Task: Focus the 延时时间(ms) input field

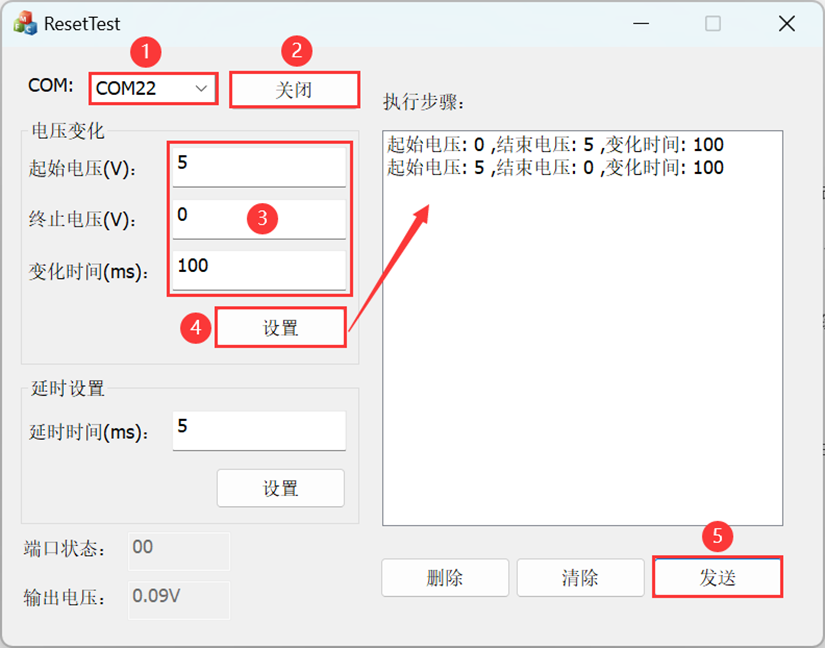Action: pos(259,431)
